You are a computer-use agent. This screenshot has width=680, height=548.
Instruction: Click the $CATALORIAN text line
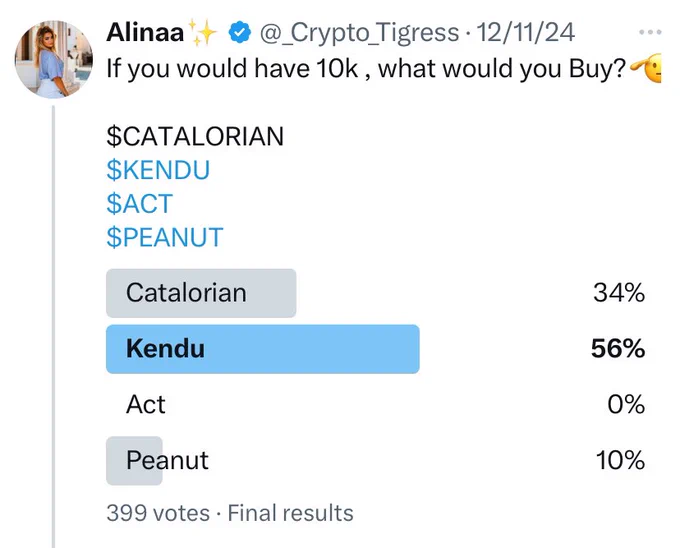tap(195, 136)
